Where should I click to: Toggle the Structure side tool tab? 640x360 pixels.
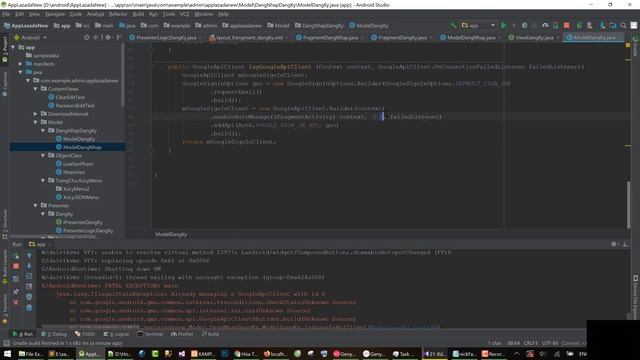[4, 224]
